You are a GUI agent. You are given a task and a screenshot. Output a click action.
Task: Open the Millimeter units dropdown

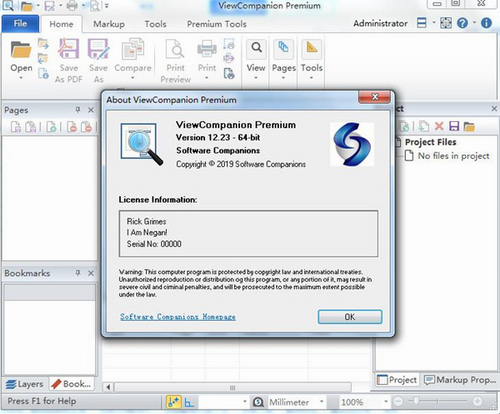point(322,402)
